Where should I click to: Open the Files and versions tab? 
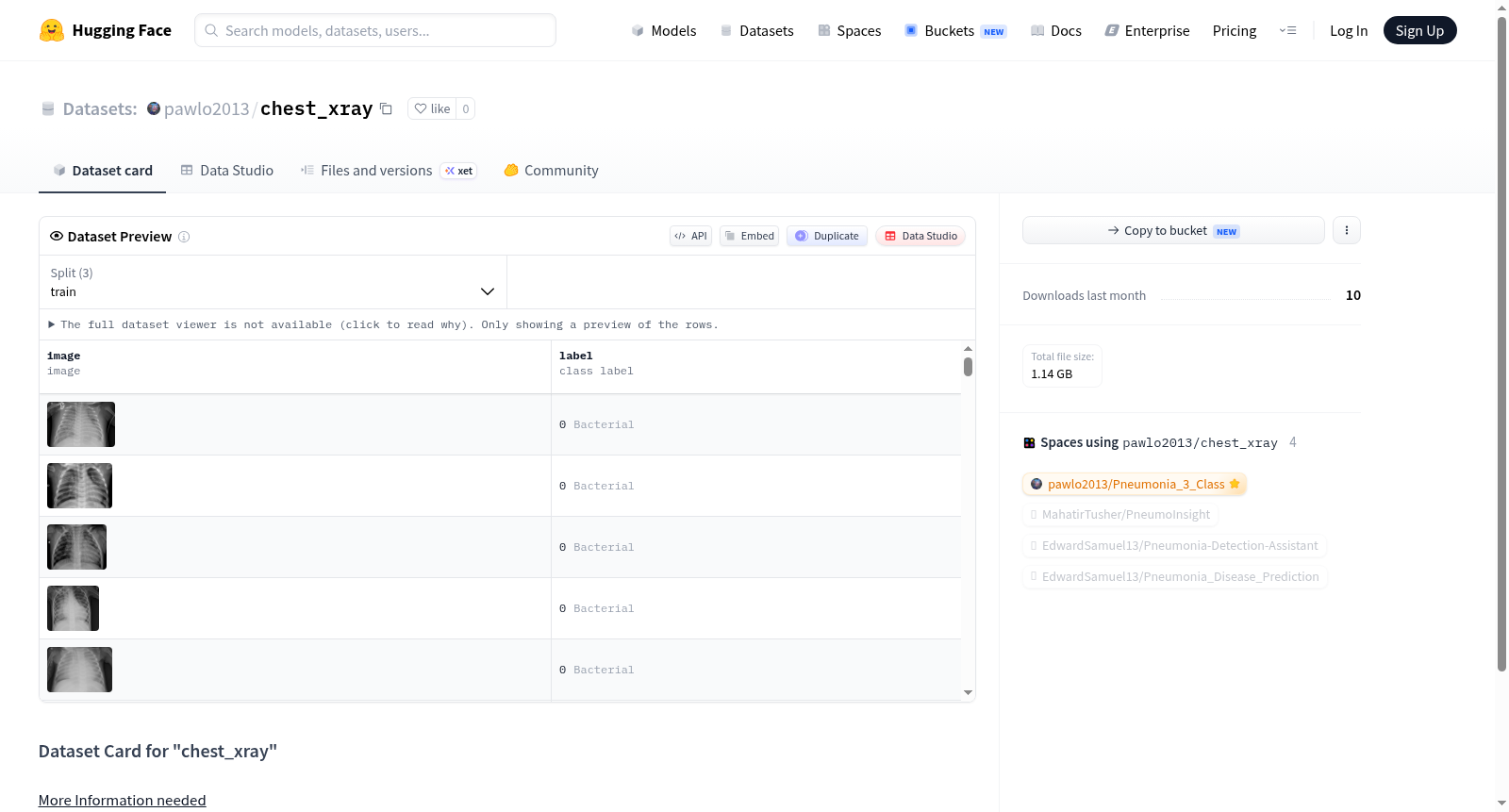pos(389,171)
